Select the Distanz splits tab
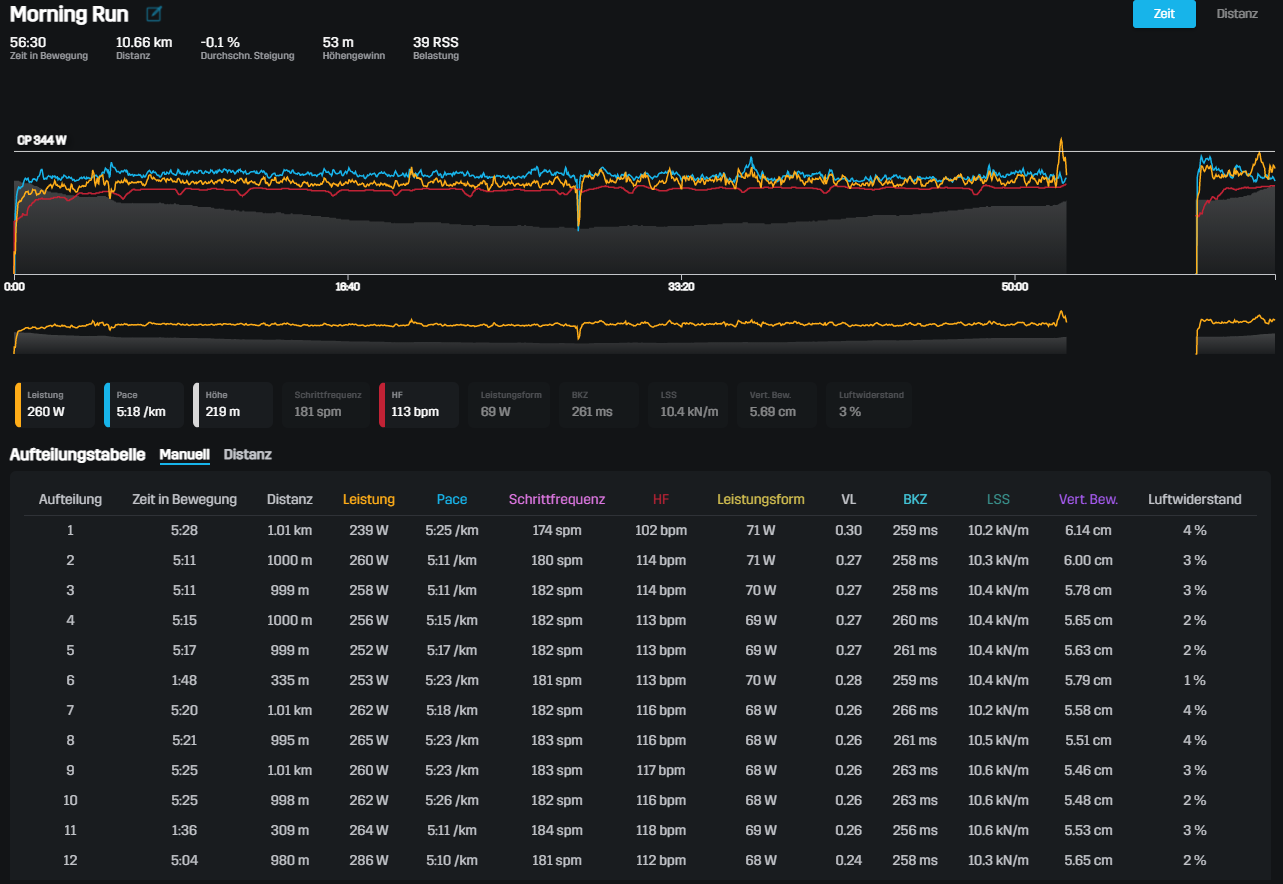This screenshot has height=884, width=1283. [247, 455]
